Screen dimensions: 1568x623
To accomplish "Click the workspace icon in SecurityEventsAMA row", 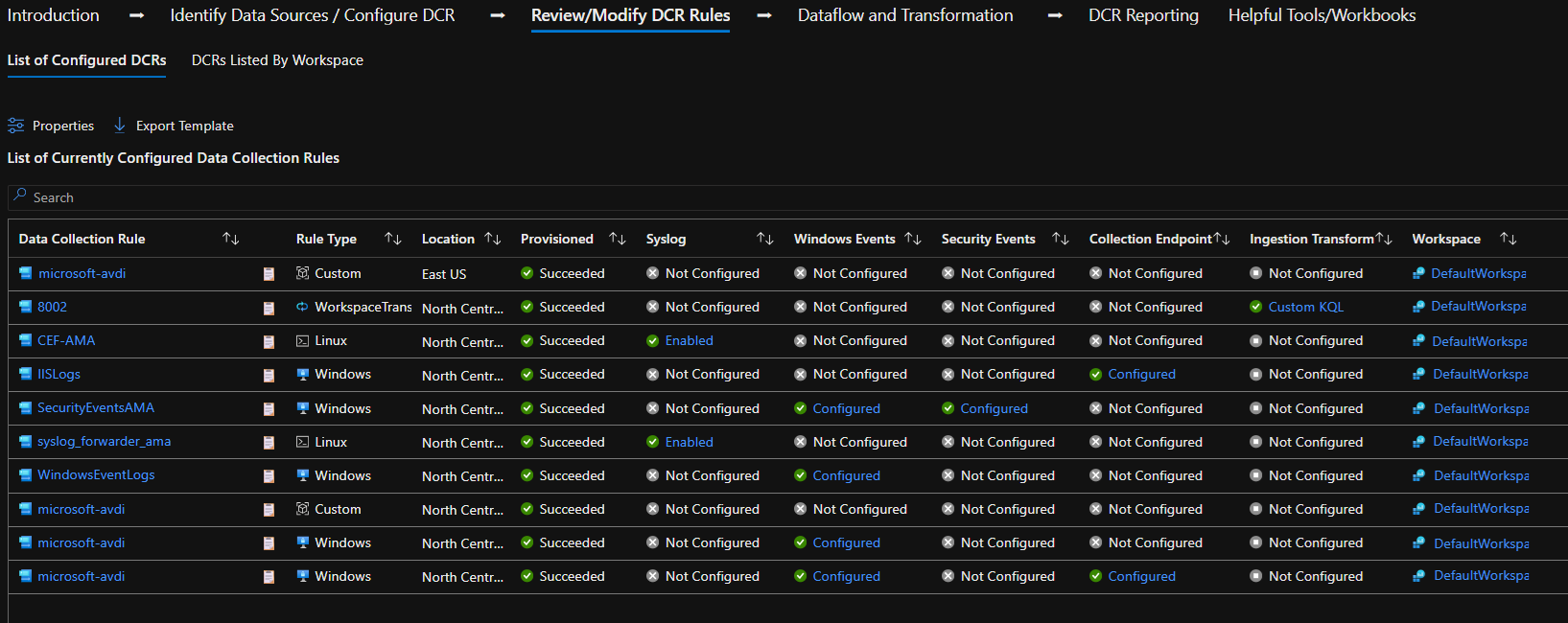I will (x=1418, y=408).
